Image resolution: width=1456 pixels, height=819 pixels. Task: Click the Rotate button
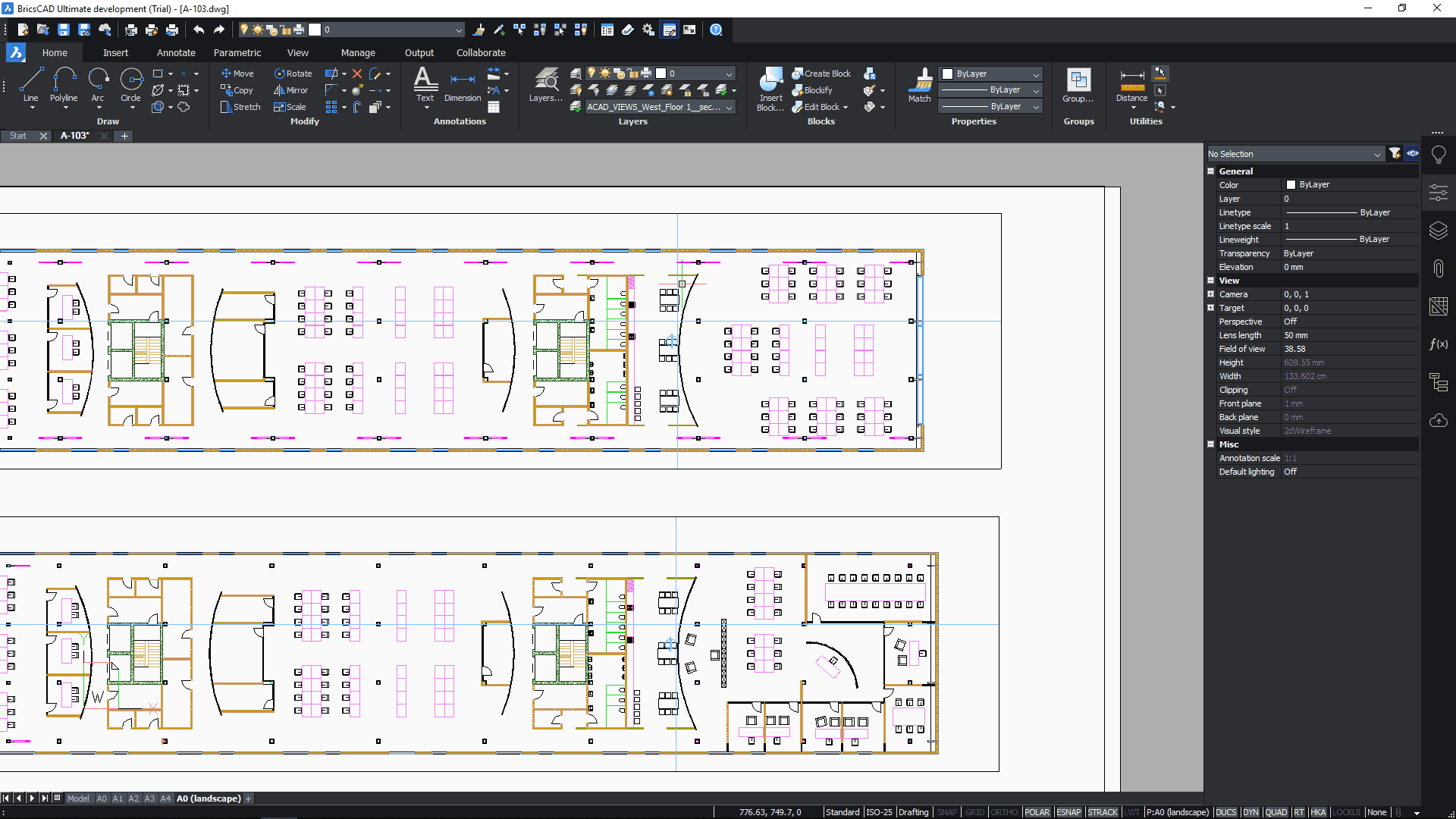point(293,74)
